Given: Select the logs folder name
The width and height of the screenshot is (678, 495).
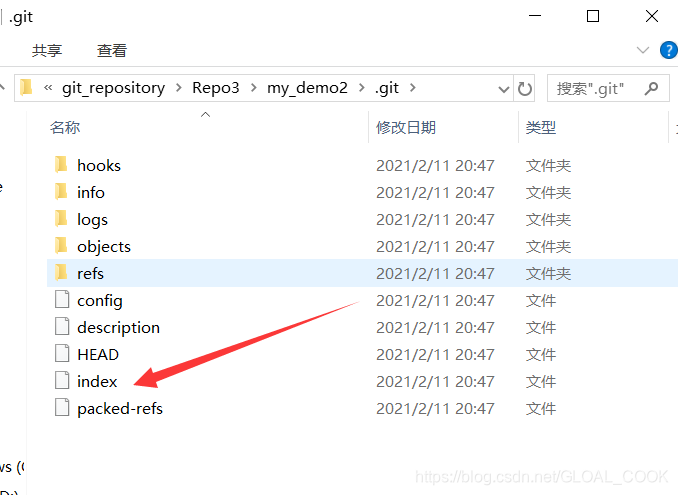Looking at the screenshot, I should coord(92,220).
